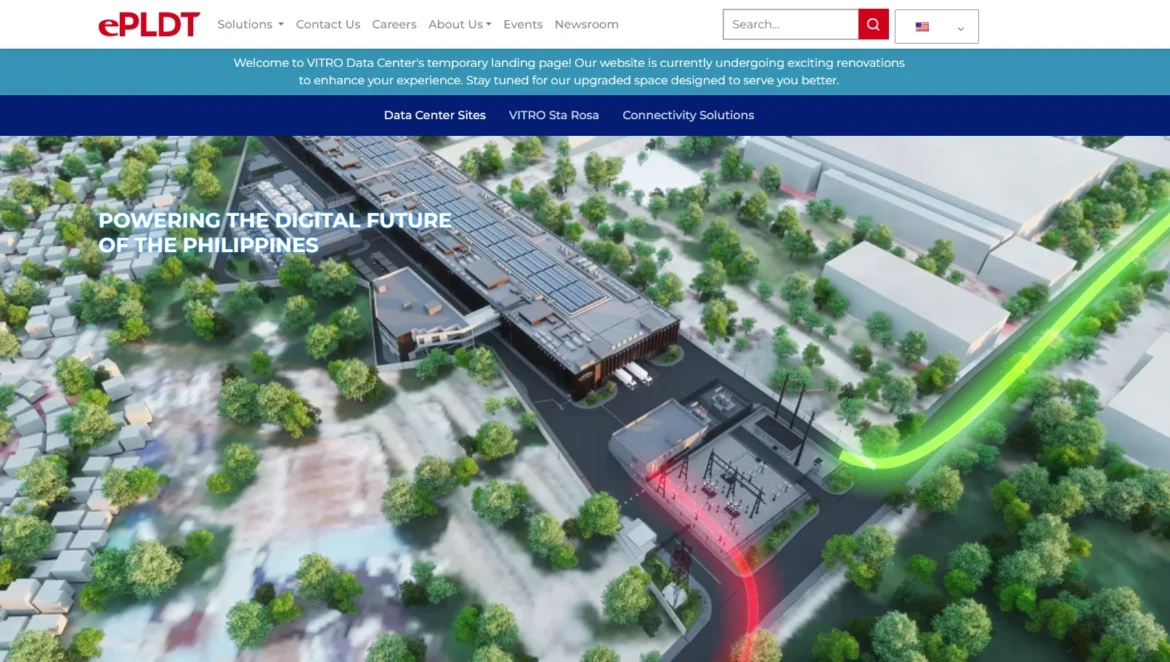The height and width of the screenshot is (662, 1170).
Task: Click the caret arrow beside Solutions
Action: click(281, 25)
